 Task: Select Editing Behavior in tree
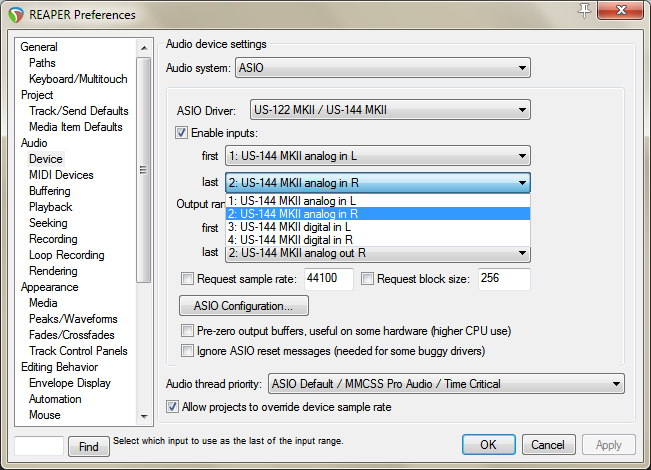tap(59, 367)
